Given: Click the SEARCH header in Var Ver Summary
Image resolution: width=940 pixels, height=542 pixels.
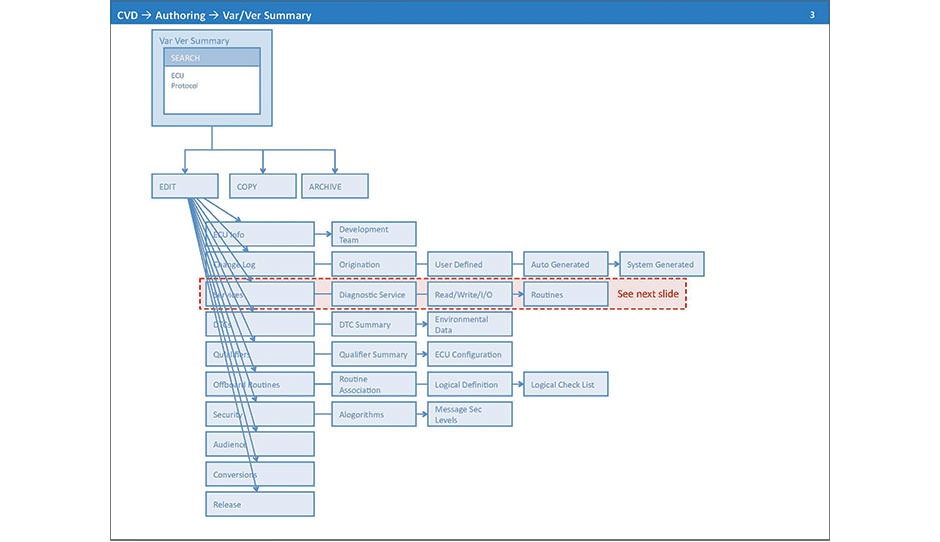Looking at the screenshot, I should (x=212, y=58).
